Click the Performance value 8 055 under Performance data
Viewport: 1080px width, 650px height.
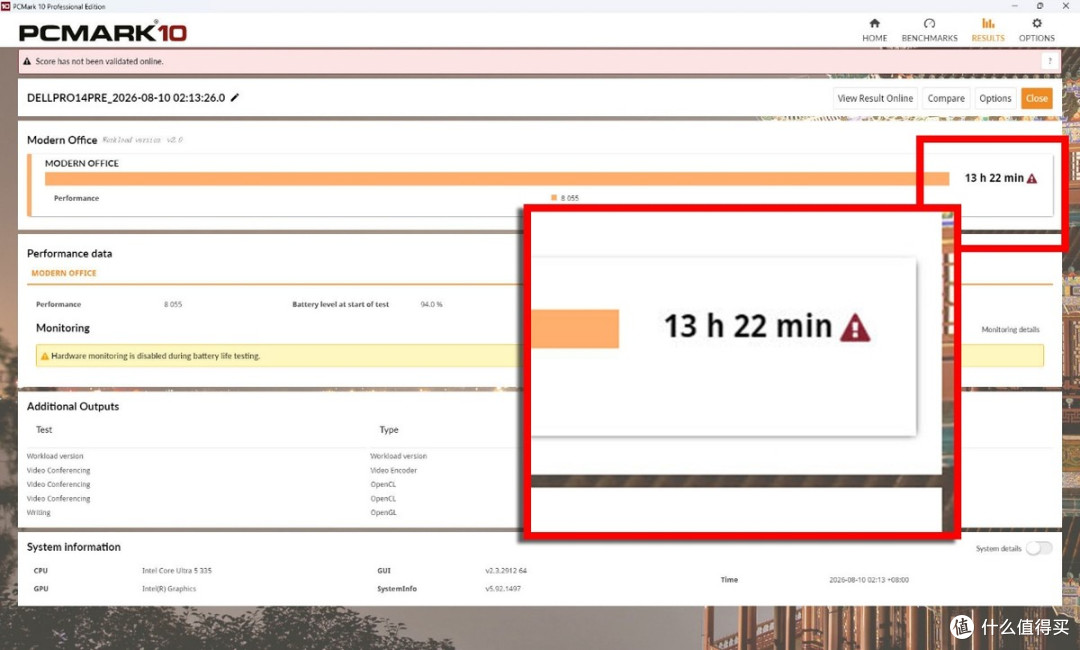coord(173,304)
